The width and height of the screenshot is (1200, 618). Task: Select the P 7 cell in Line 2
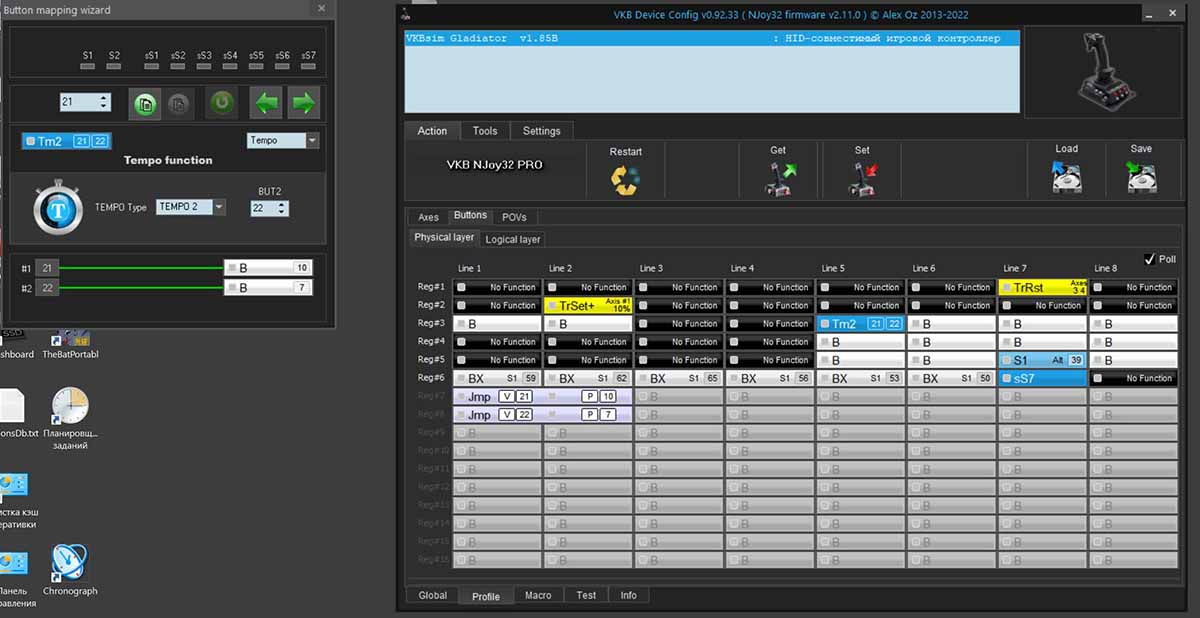pos(589,415)
